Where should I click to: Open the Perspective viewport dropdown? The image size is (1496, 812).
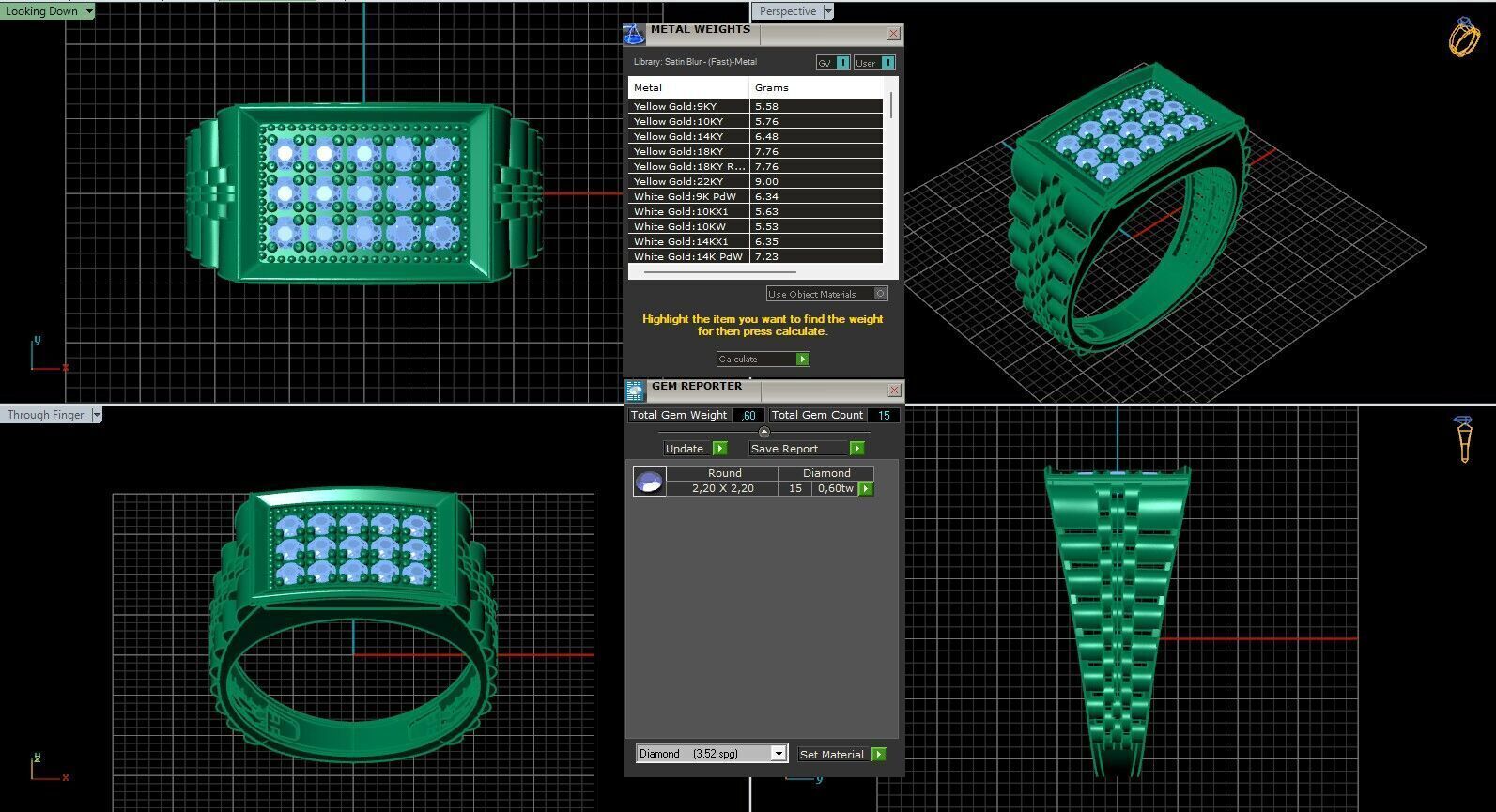coord(827,11)
